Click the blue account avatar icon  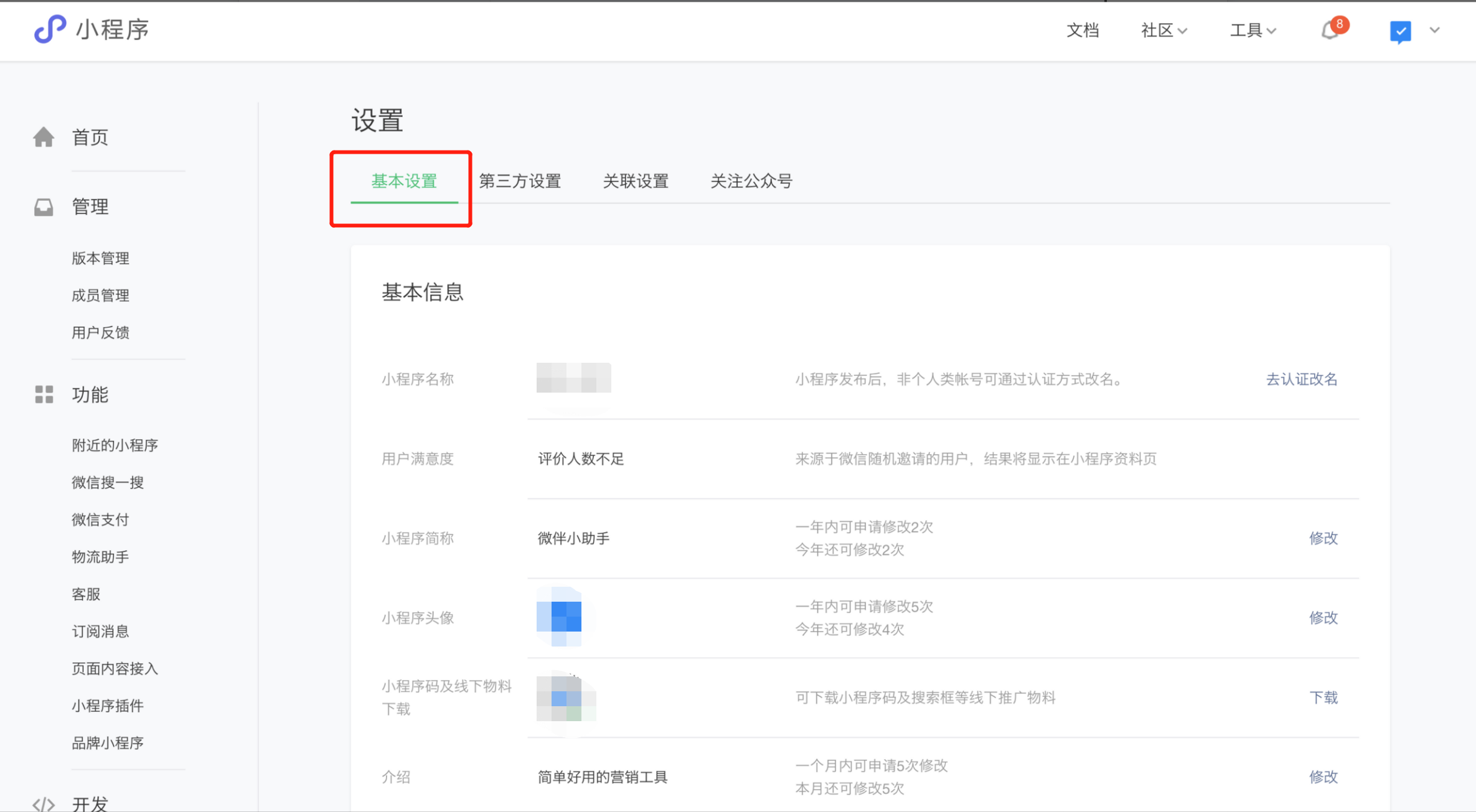tap(1400, 30)
